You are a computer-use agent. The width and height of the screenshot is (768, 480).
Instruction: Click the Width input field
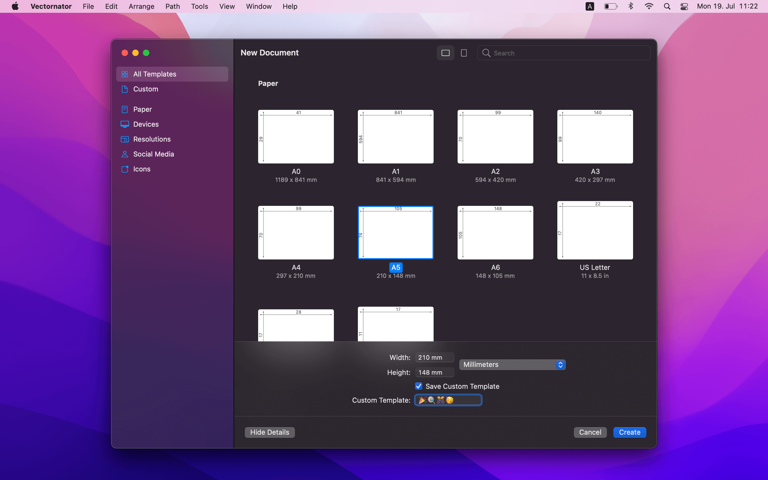click(434, 358)
